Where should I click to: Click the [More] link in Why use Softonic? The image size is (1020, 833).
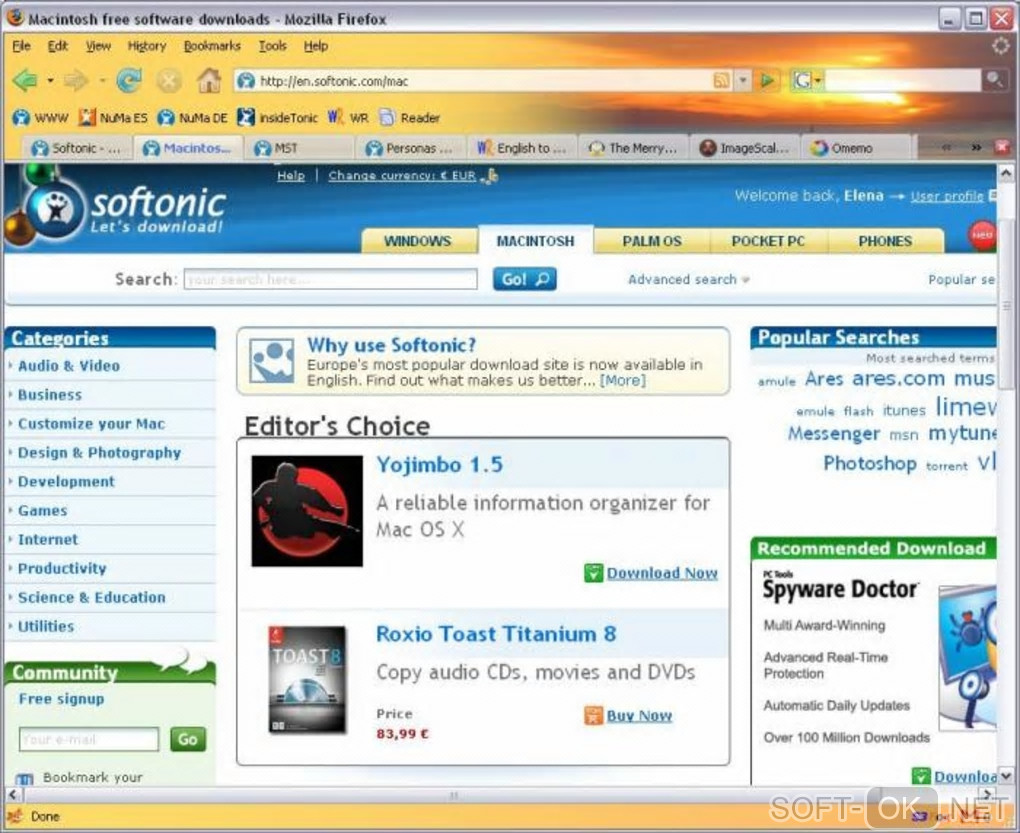coord(623,380)
